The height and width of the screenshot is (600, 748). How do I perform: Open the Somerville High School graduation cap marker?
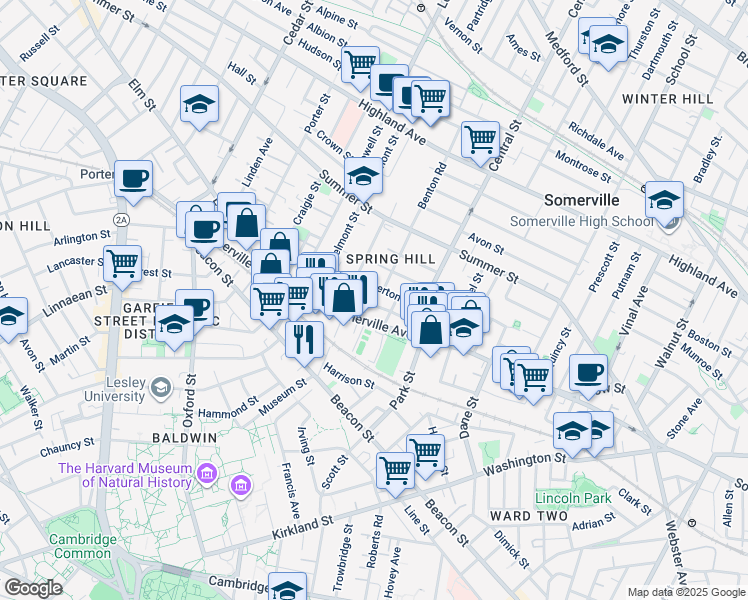(664, 201)
